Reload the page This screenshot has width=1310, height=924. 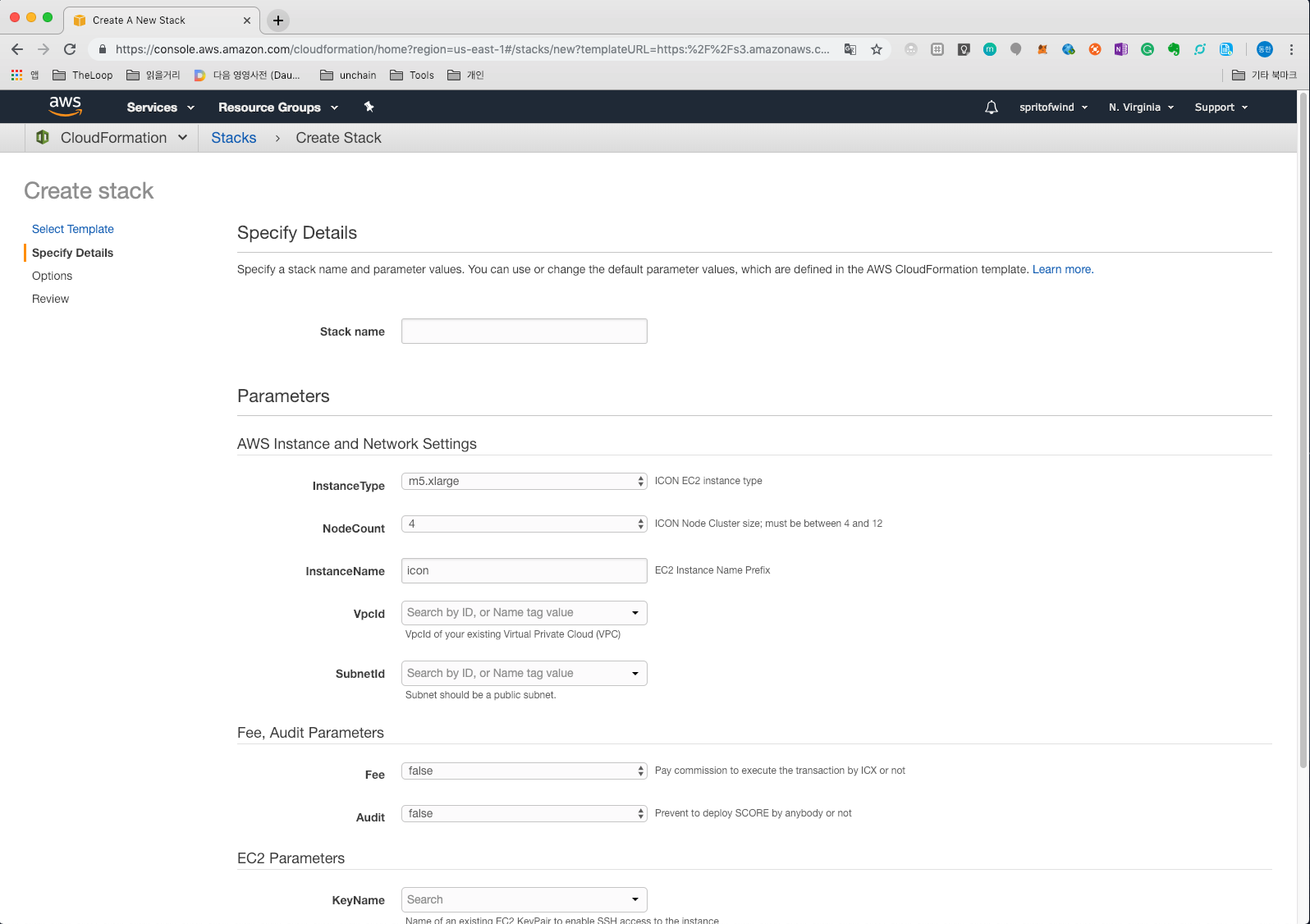pos(70,49)
